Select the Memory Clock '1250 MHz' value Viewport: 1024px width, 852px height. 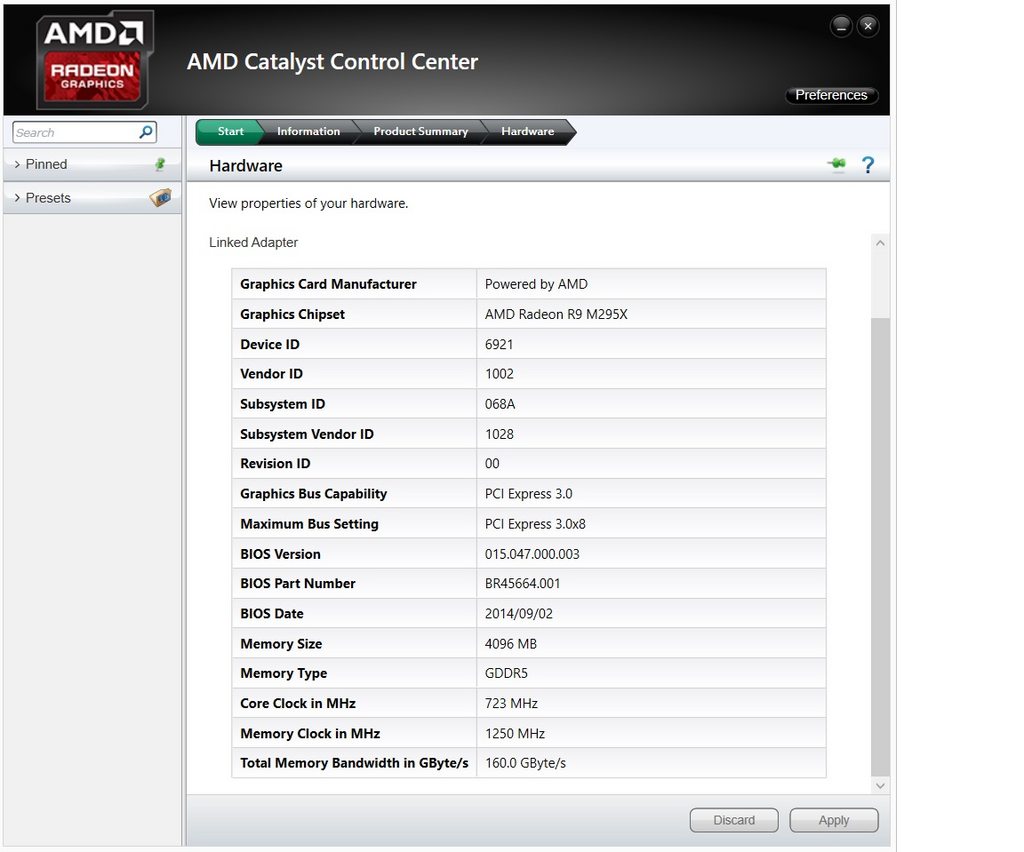pyautogui.click(x=515, y=733)
